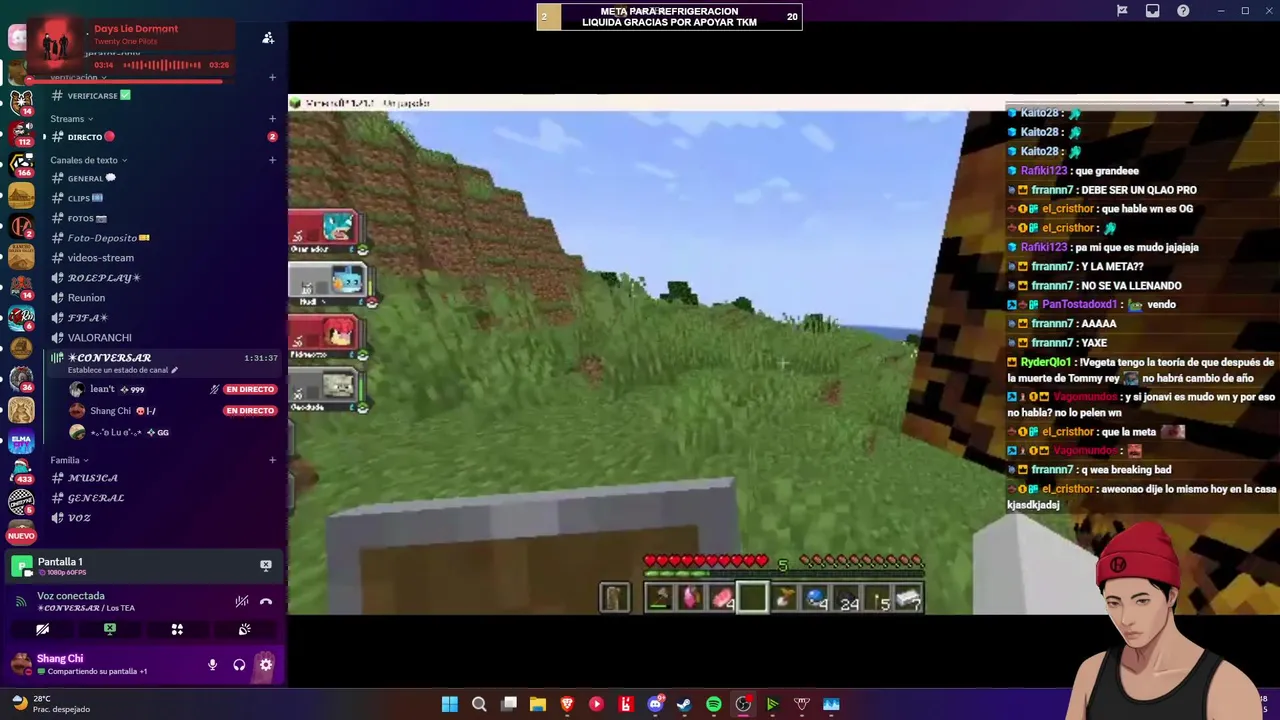Stop streaming Pantalla 1 icon

[x=266, y=565]
